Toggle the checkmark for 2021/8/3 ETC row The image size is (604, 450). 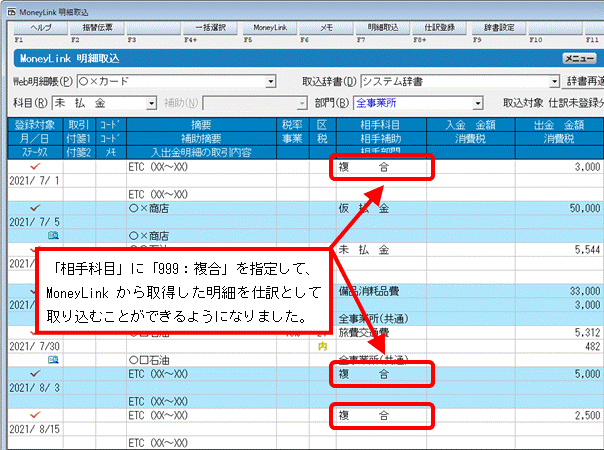point(35,374)
